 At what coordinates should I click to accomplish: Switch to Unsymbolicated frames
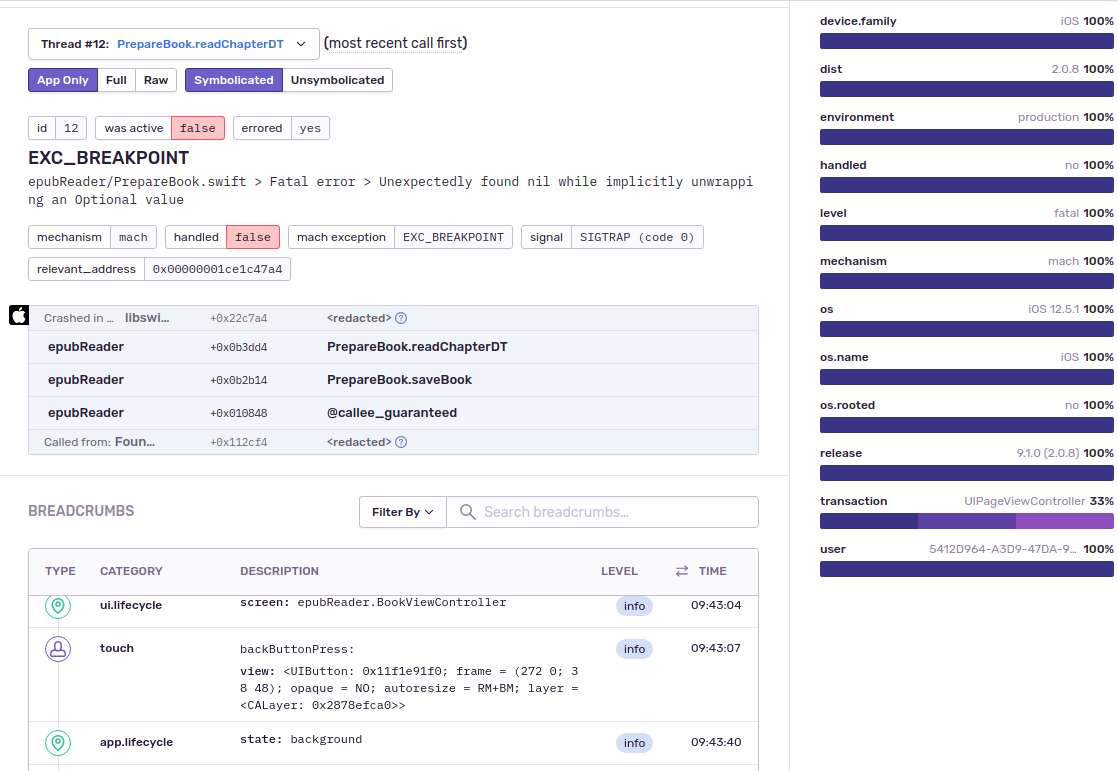(x=337, y=80)
